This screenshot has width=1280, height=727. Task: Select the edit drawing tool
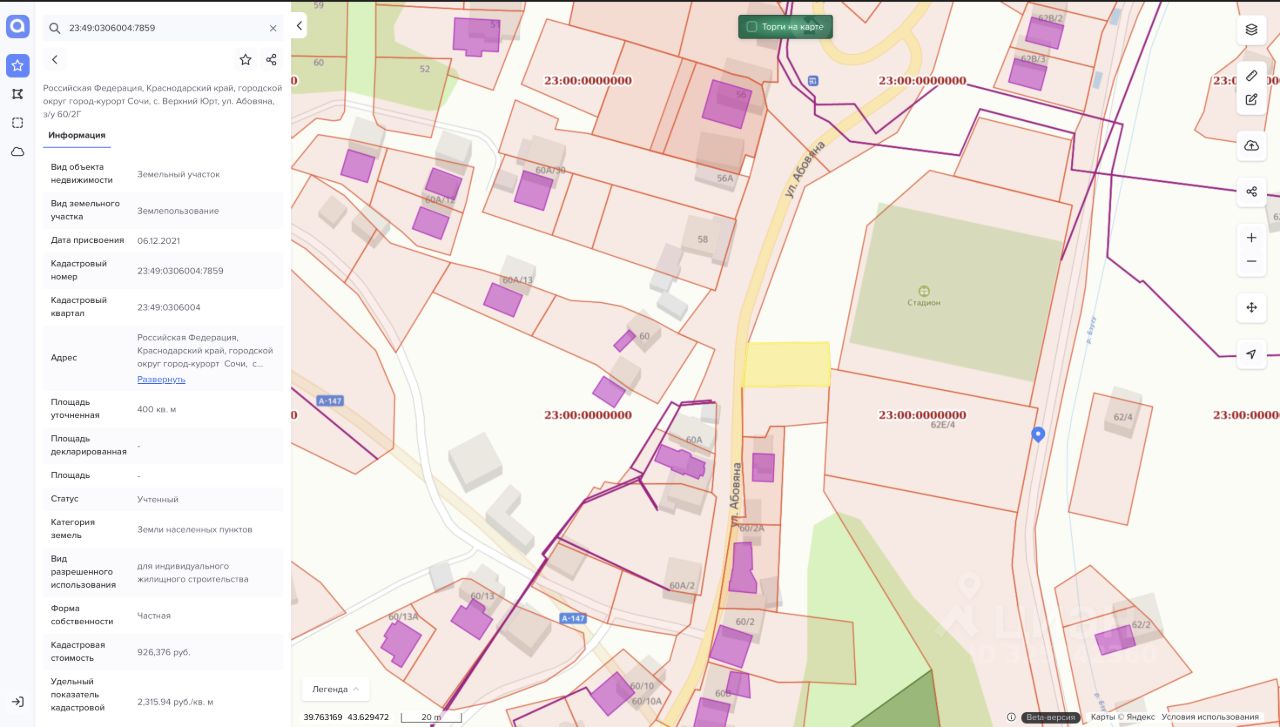1251,99
